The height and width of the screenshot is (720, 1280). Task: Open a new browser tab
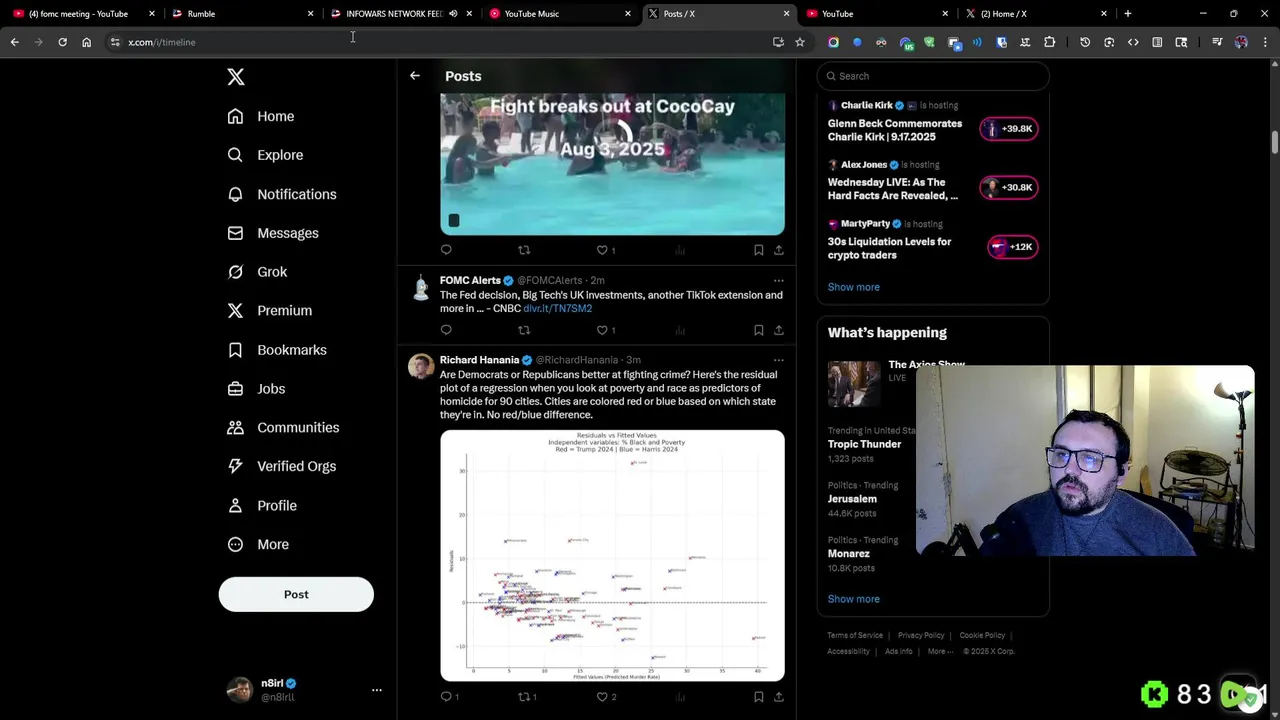coord(1127,14)
